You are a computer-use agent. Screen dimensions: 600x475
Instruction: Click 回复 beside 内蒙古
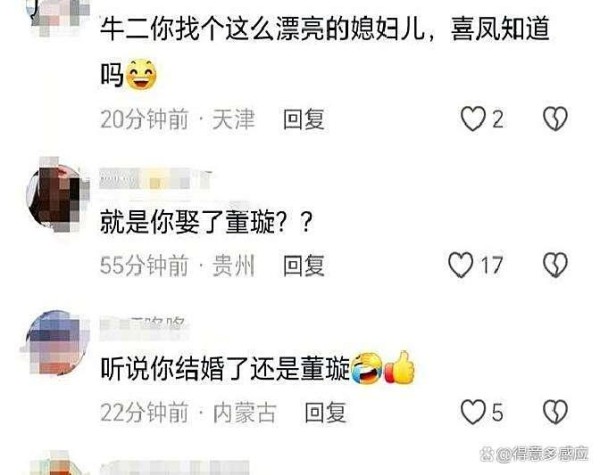tap(325, 412)
